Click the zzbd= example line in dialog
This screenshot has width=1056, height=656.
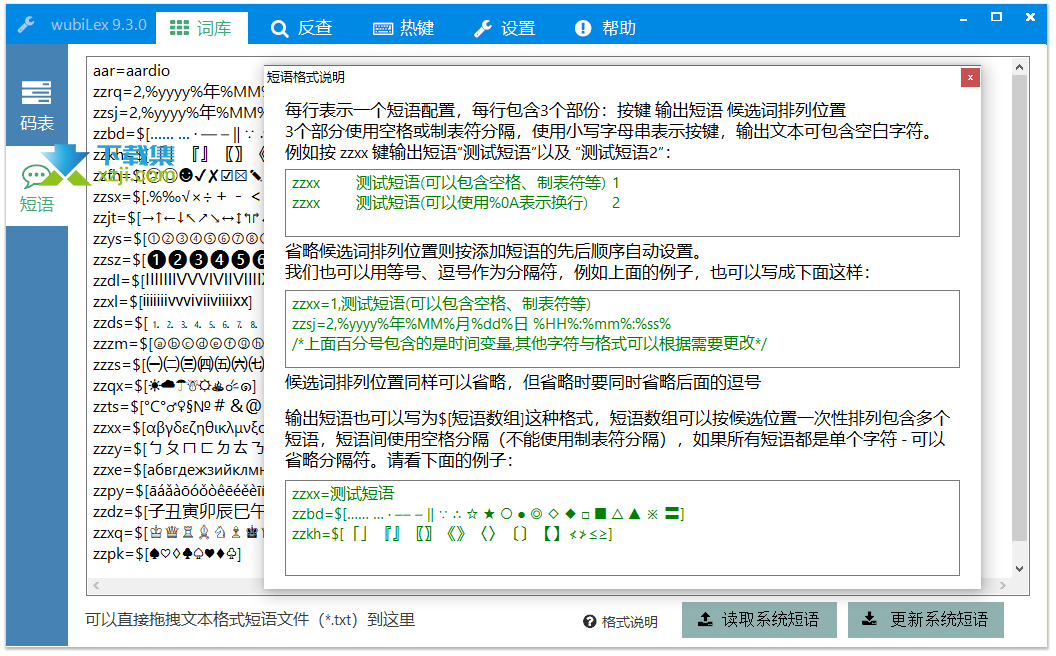tap(488, 514)
